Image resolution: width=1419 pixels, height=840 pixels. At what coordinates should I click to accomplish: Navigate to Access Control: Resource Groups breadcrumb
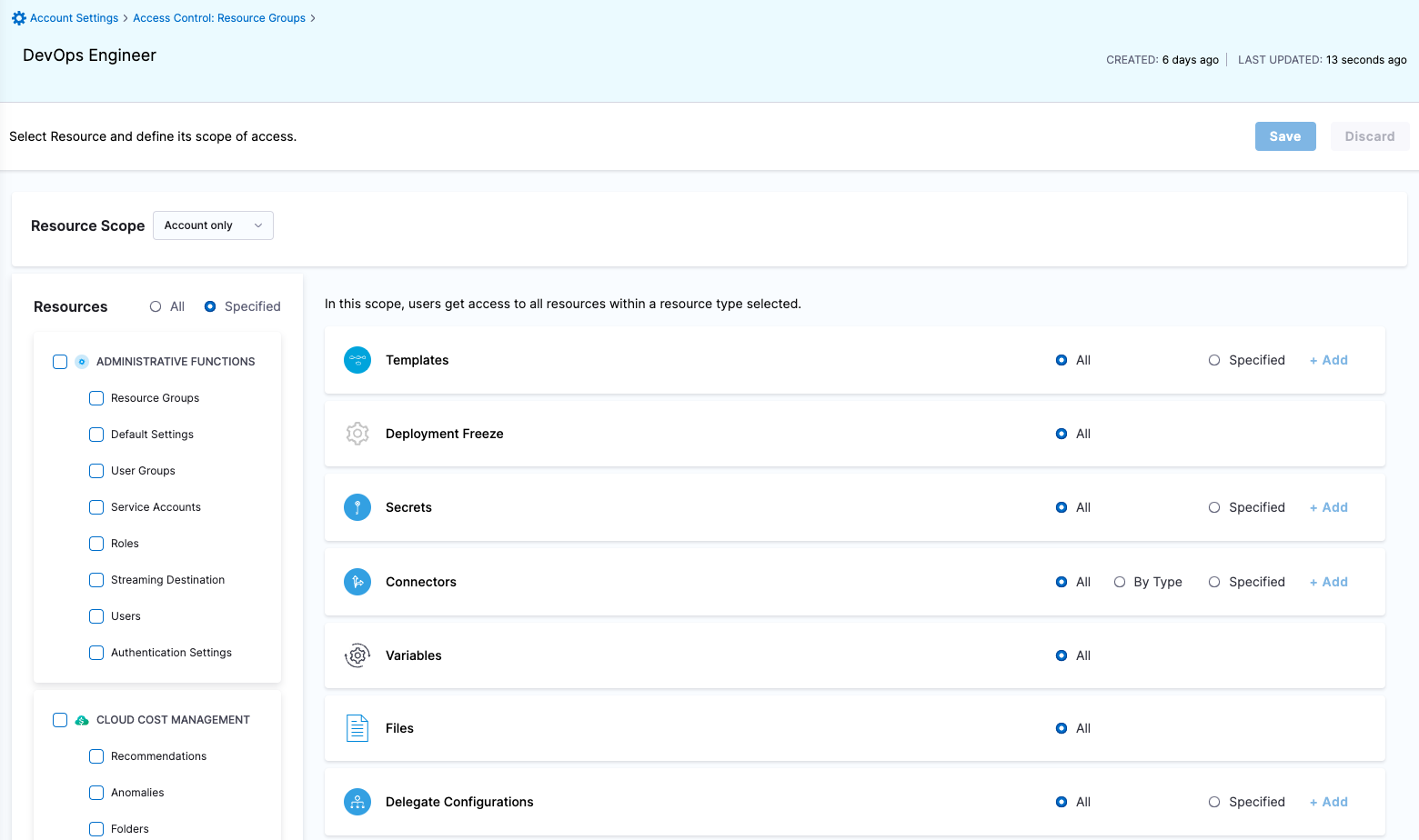pos(218,17)
